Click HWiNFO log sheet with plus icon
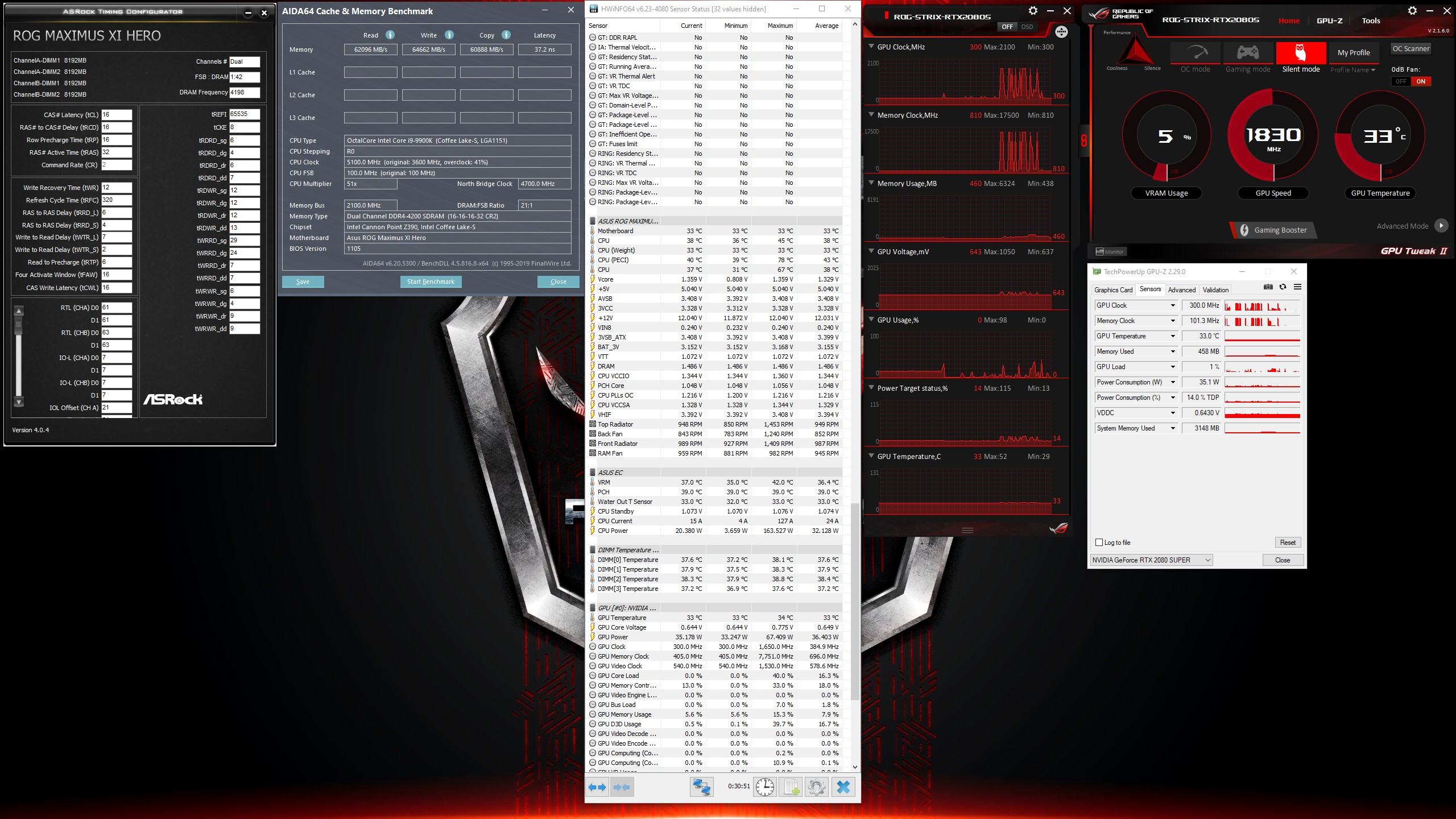1456x819 pixels. click(x=791, y=787)
